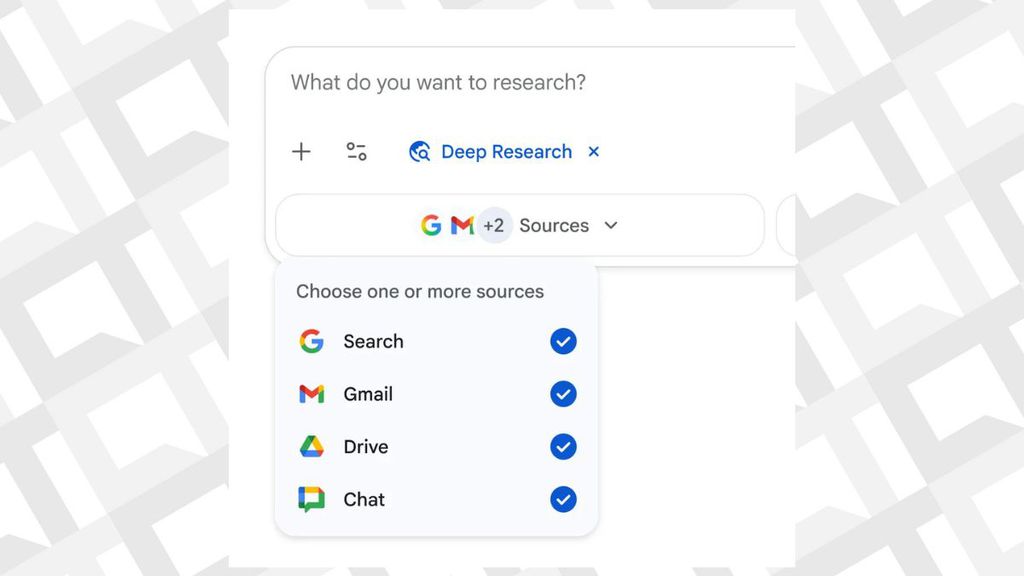The height and width of the screenshot is (576, 1024).
Task: Select the Google Drive triangle icon
Action: [x=311, y=447]
